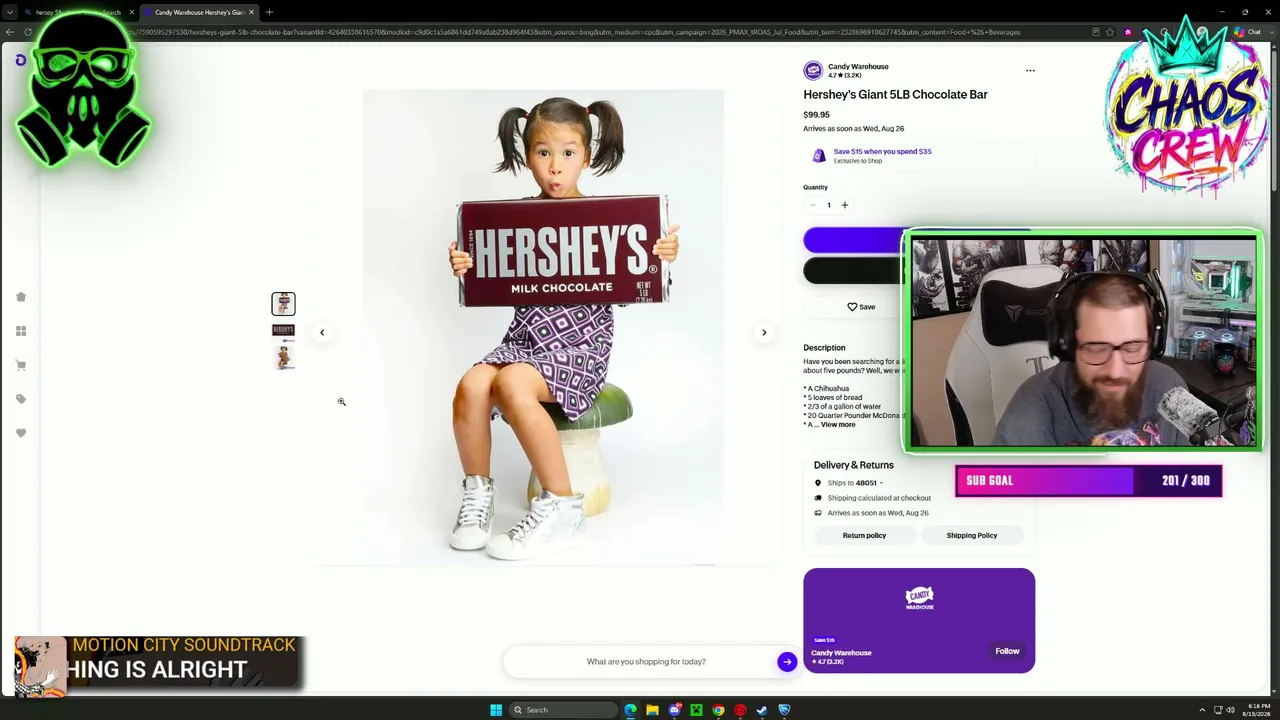
Task: Click the quantity value field
Action: pos(828,205)
